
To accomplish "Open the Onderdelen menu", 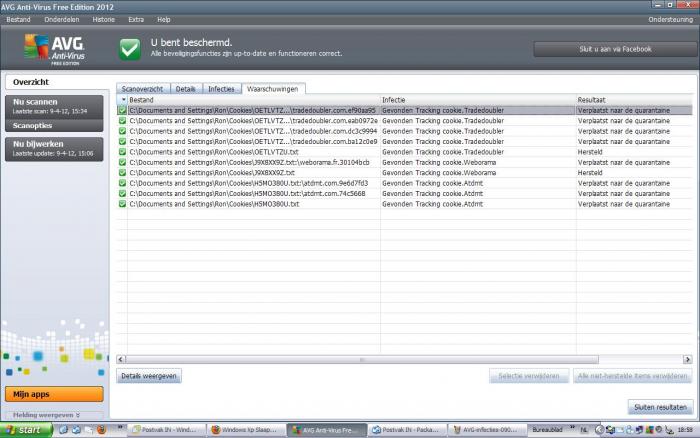I will [62, 20].
